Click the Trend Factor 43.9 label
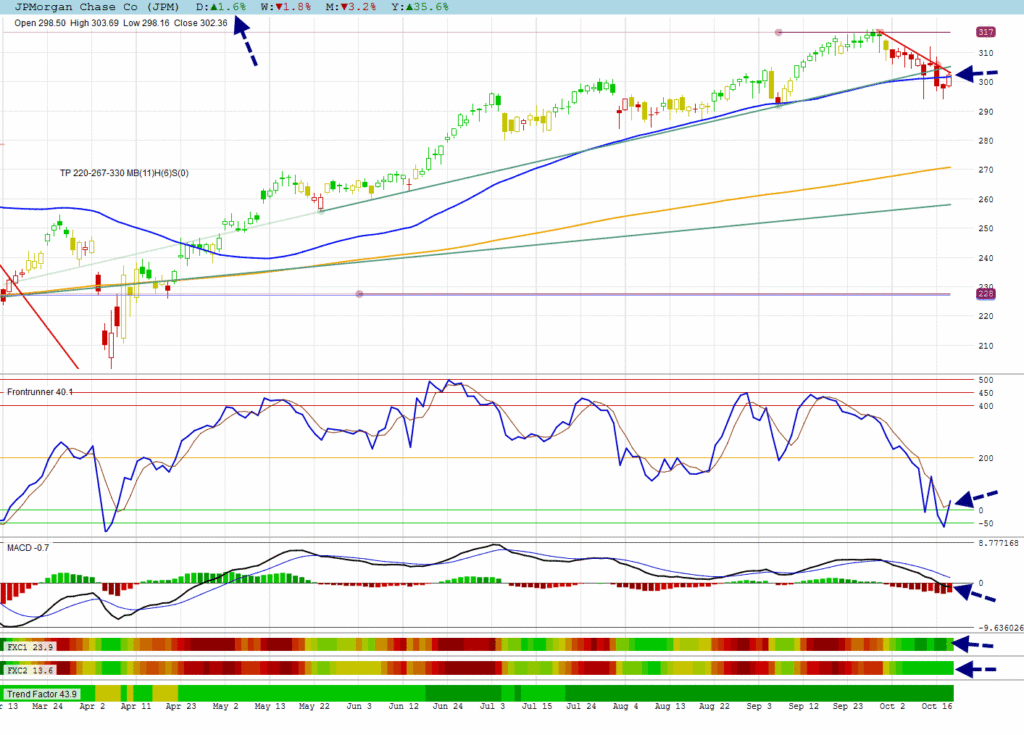Viewport: 1024px width, 735px height. pyautogui.click(x=41, y=694)
